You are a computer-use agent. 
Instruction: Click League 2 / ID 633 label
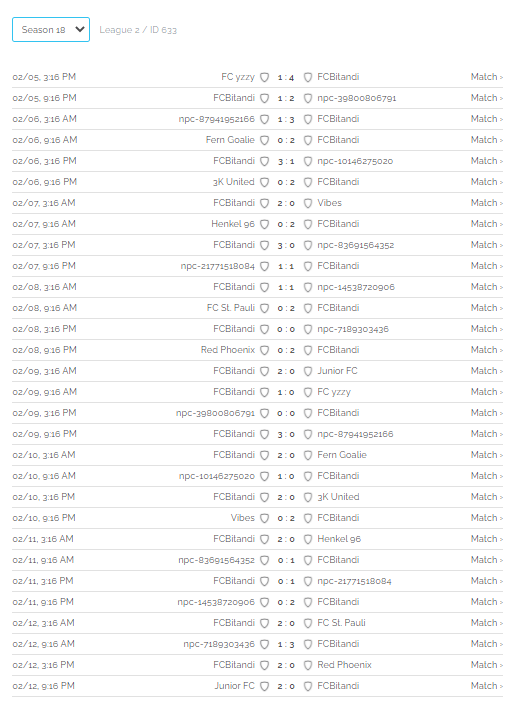pos(138,30)
